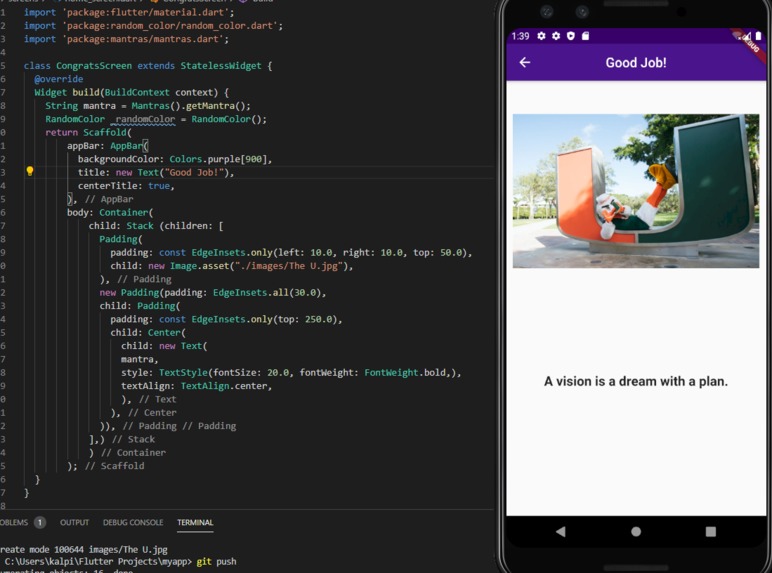The width and height of the screenshot is (772, 573).
Task: Click the second gear icon in the status bar
Action: click(x=556, y=35)
